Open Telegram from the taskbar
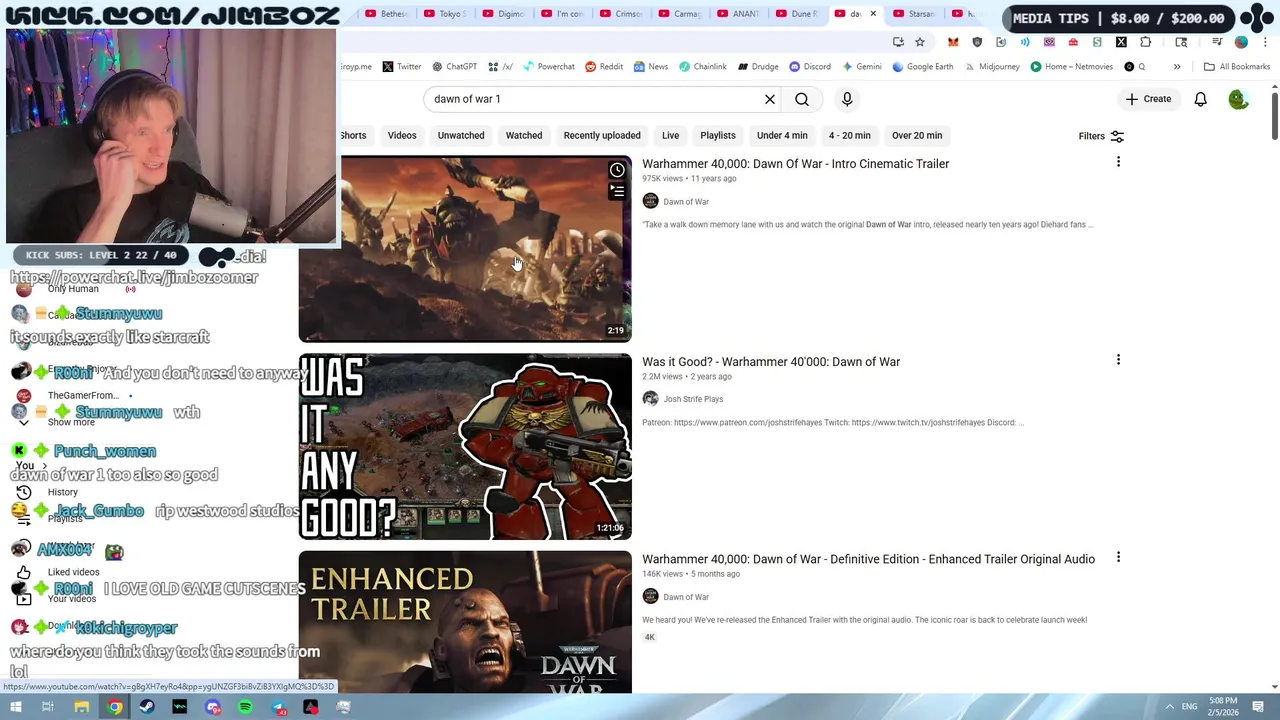The image size is (1280, 720). tap(278, 707)
